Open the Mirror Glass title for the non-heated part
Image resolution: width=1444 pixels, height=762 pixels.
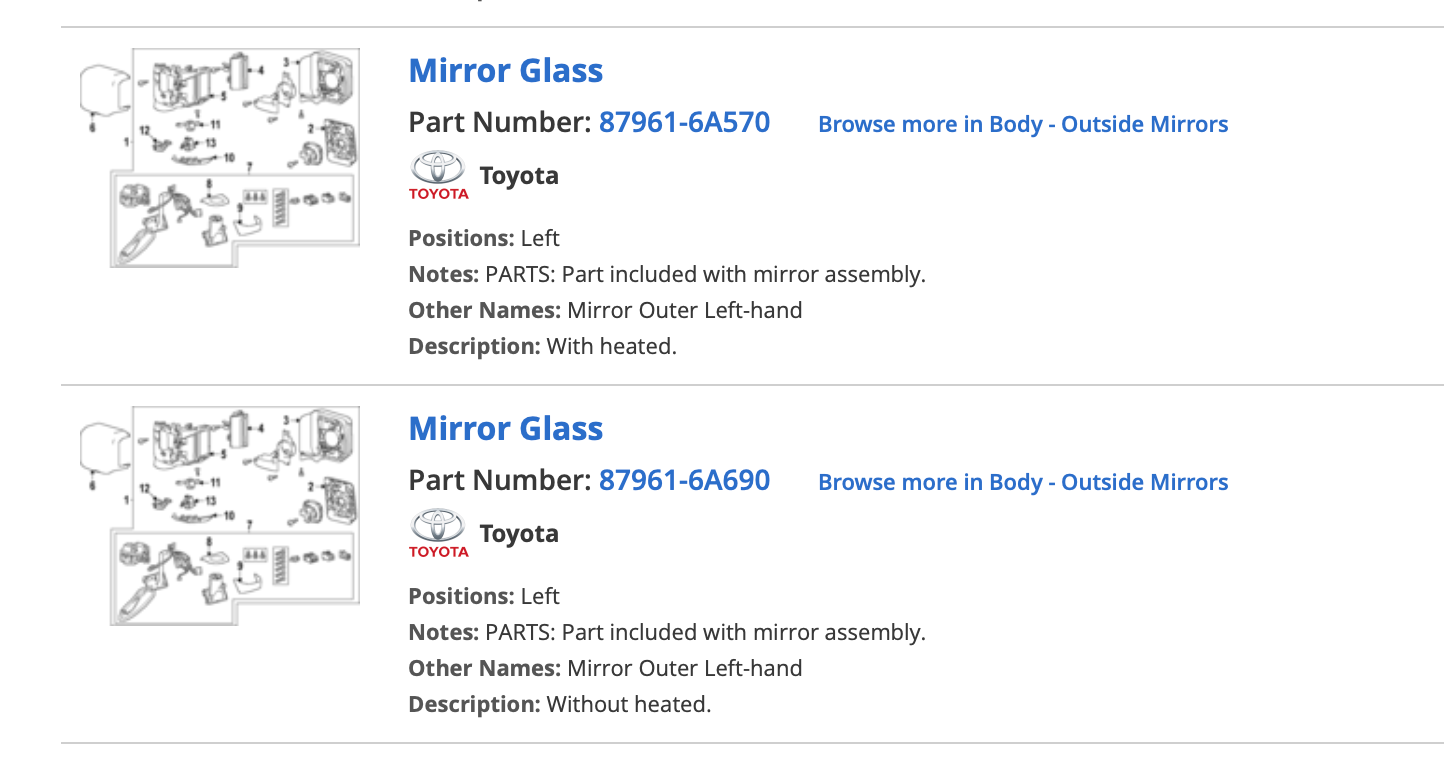pos(506,428)
